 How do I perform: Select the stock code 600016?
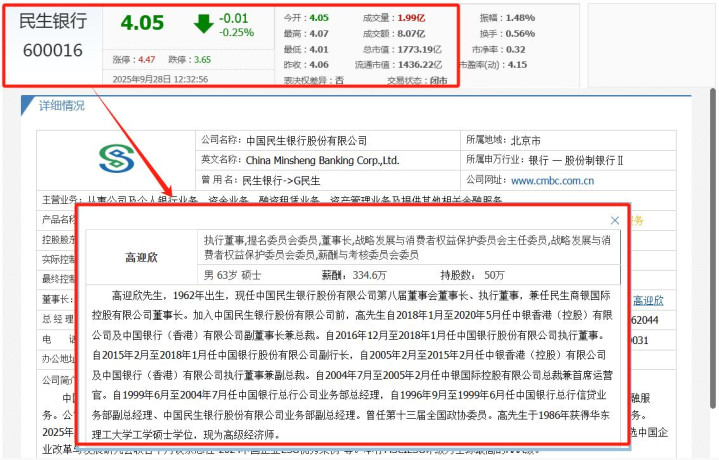[x=53, y=50]
